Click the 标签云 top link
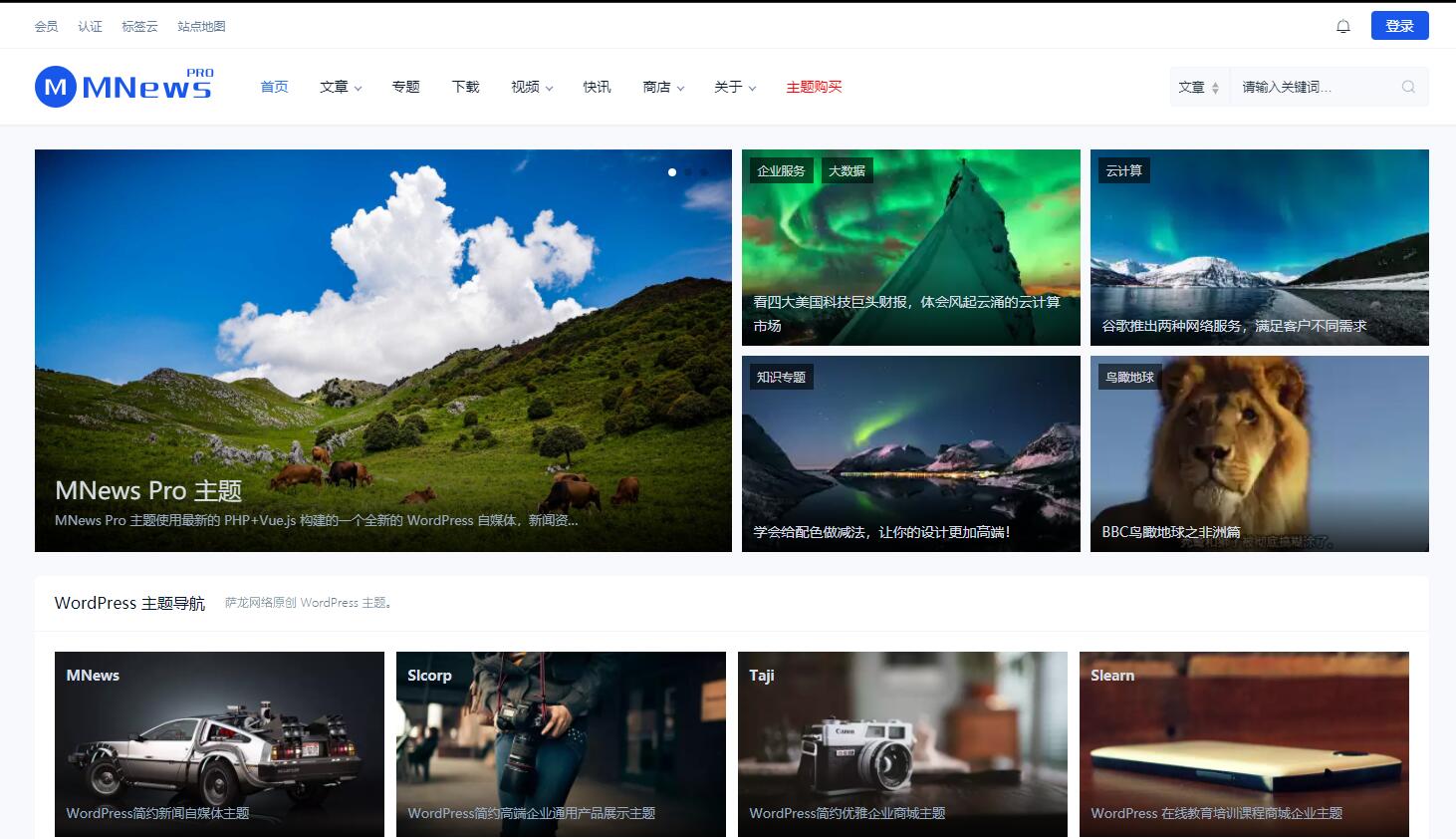The image size is (1456, 839). pyautogui.click(x=139, y=27)
